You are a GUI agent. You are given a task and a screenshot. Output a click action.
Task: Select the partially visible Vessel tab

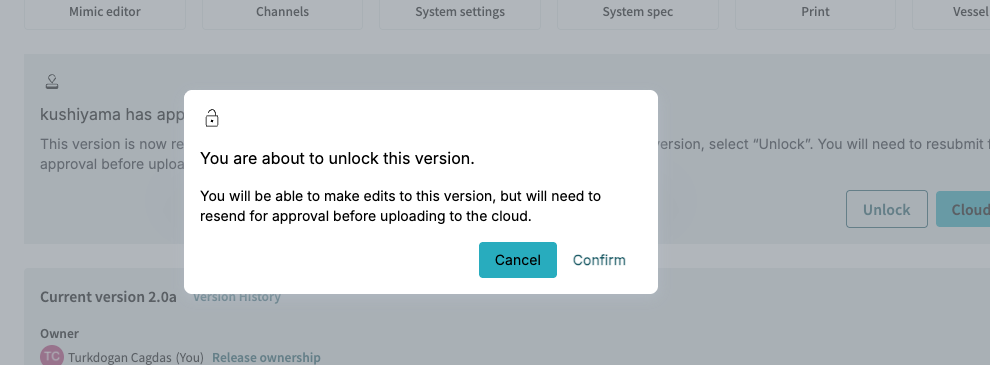pos(951,12)
